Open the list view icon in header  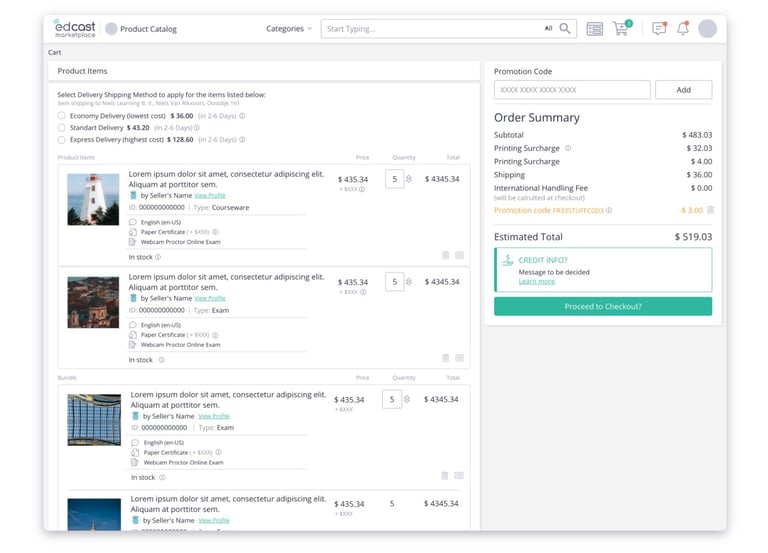coord(595,29)
